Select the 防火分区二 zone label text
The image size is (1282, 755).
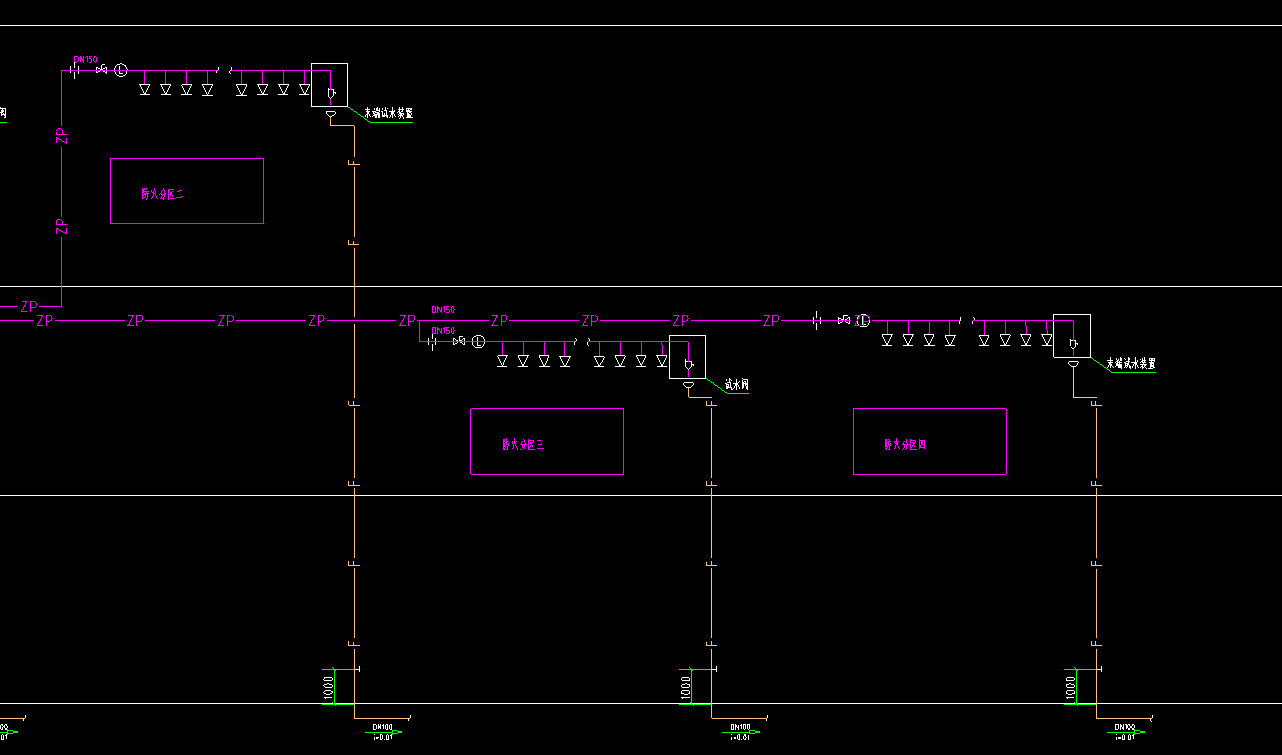coord(162,194)
